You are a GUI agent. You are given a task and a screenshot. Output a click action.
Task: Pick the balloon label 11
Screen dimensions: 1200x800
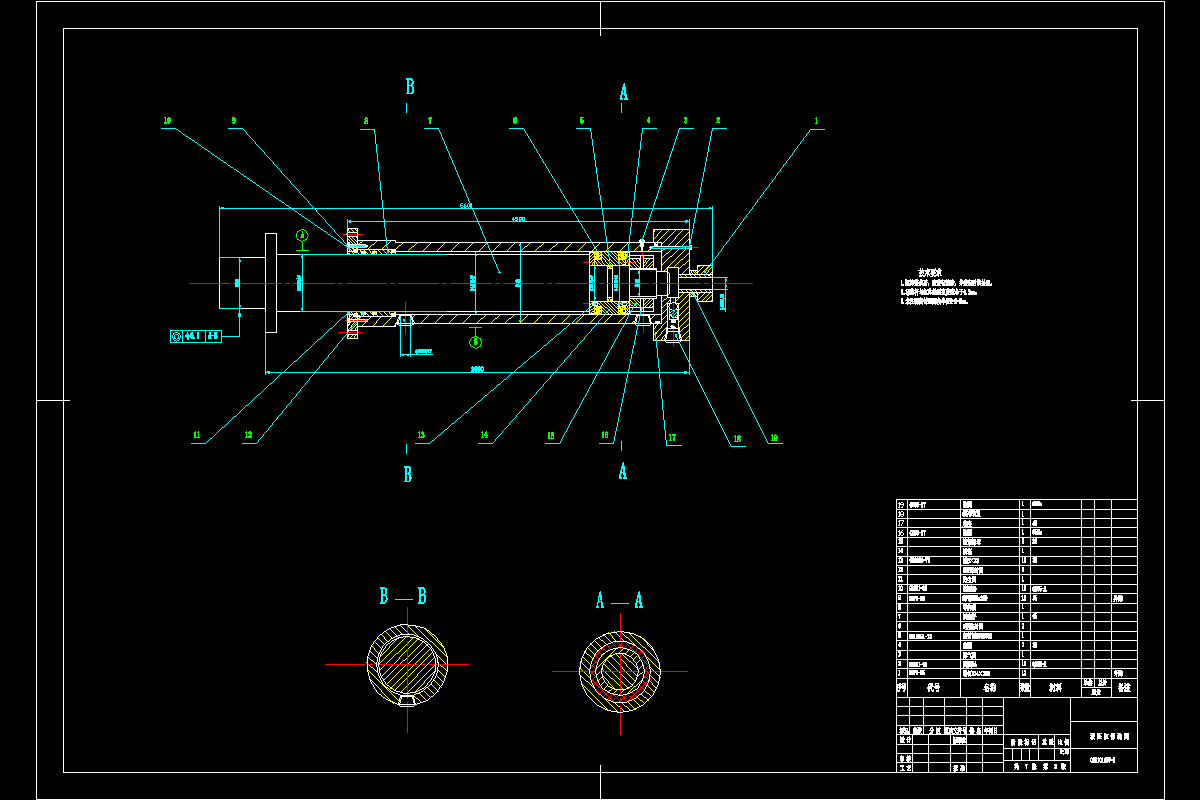coord(197,436)
